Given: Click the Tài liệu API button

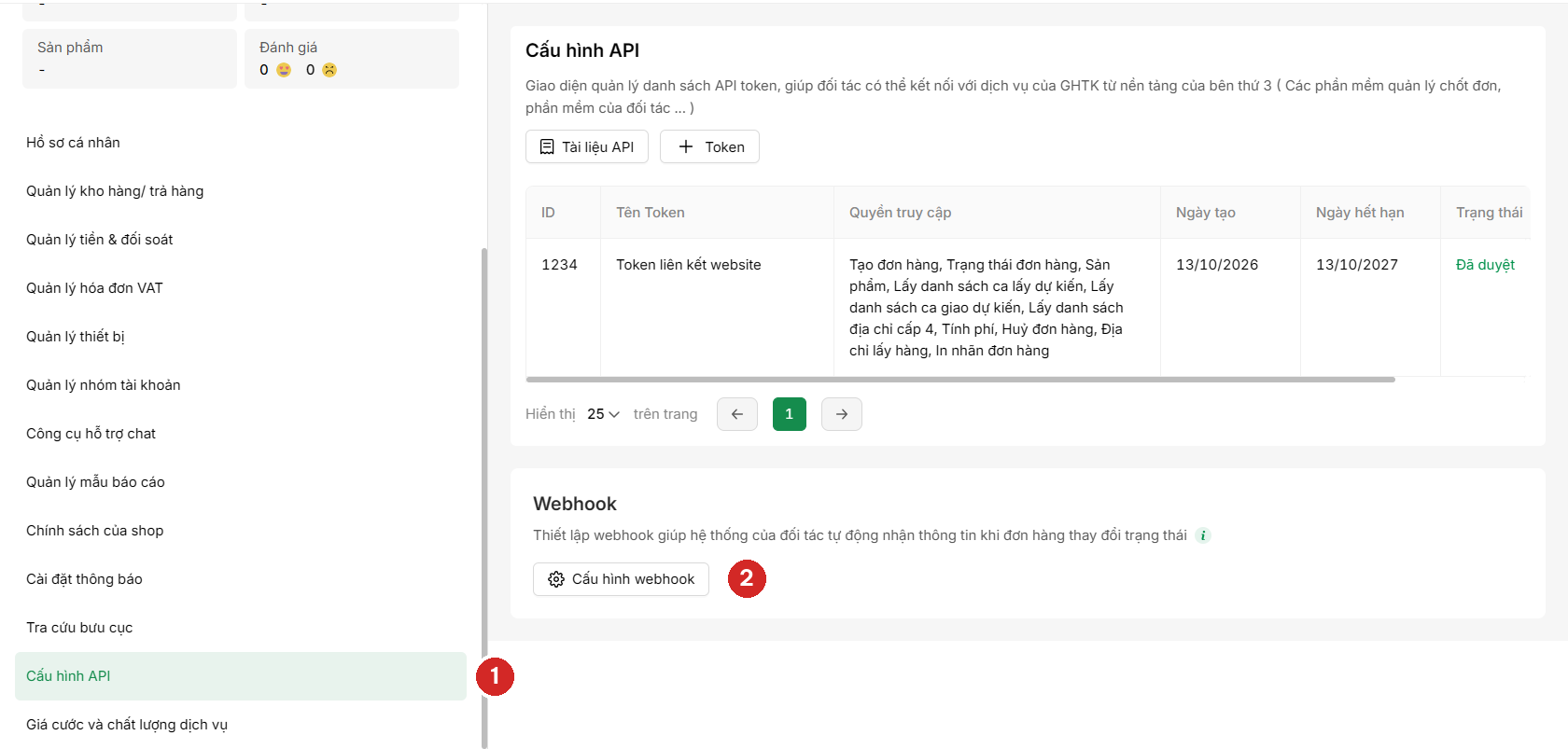Looking at the screenshot, I should [x=587, y=146].
